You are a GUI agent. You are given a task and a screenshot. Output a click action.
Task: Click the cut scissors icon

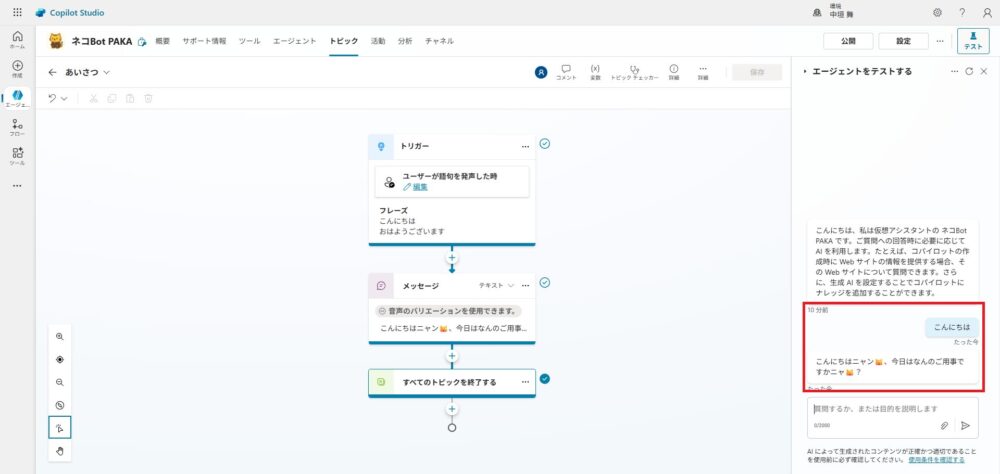[x=93, y=98]
